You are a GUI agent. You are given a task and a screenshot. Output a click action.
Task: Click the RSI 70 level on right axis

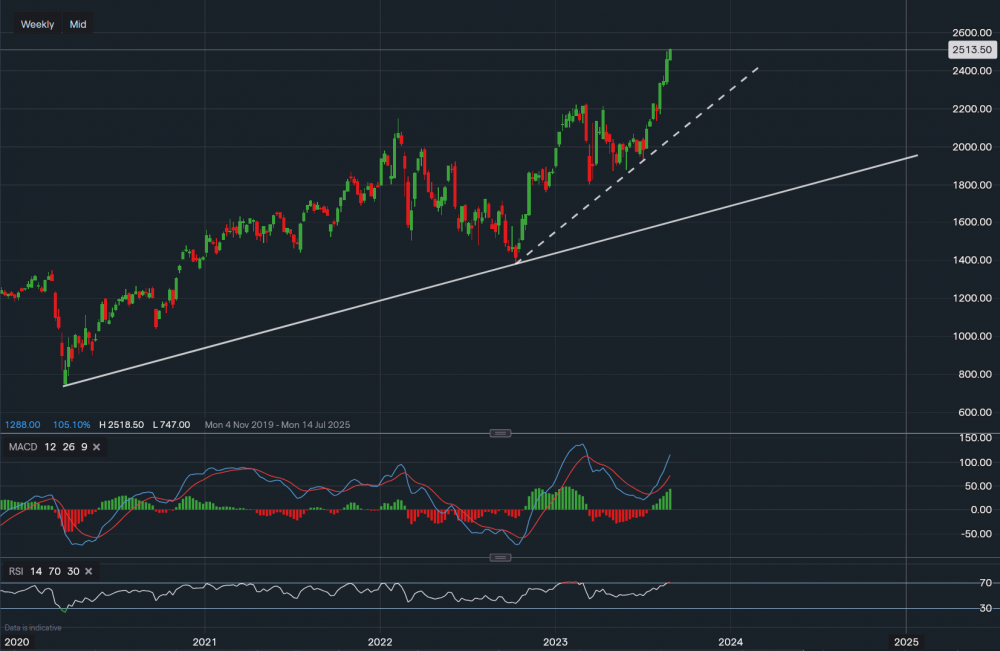point(957,583)
